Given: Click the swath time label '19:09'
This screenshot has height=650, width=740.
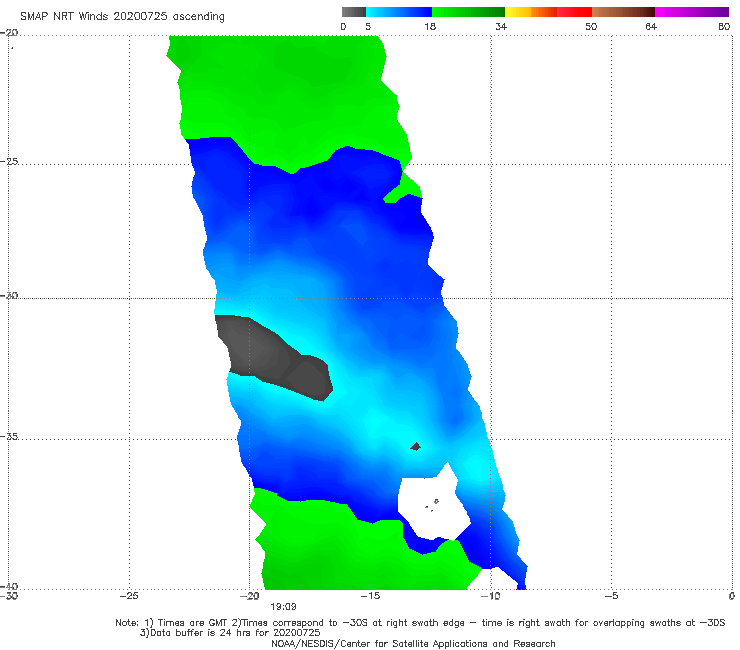Looking at the screenshot, I should pyautogui.click(x=283, y=607).
